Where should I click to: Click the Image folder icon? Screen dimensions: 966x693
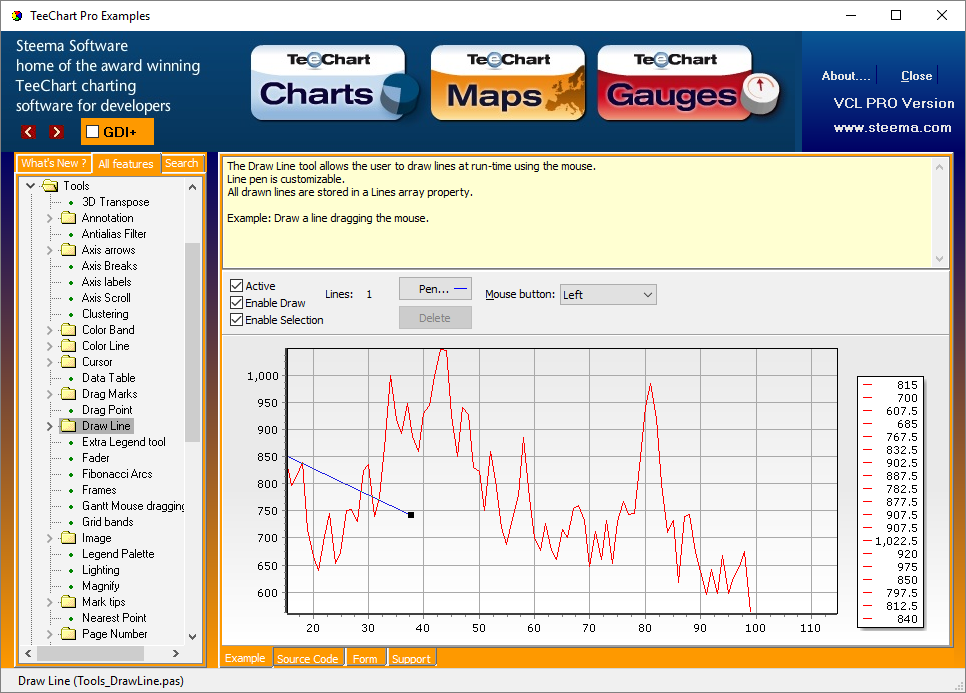pyautogui.click(x=68, y=538)
